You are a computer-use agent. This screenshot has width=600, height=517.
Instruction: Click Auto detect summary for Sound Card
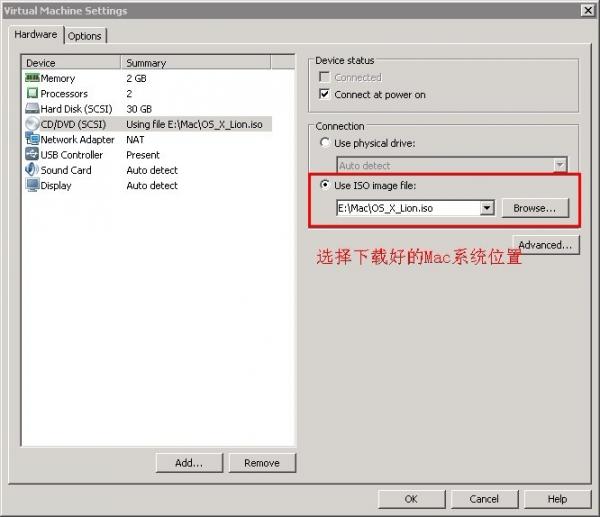coord(152,170)
